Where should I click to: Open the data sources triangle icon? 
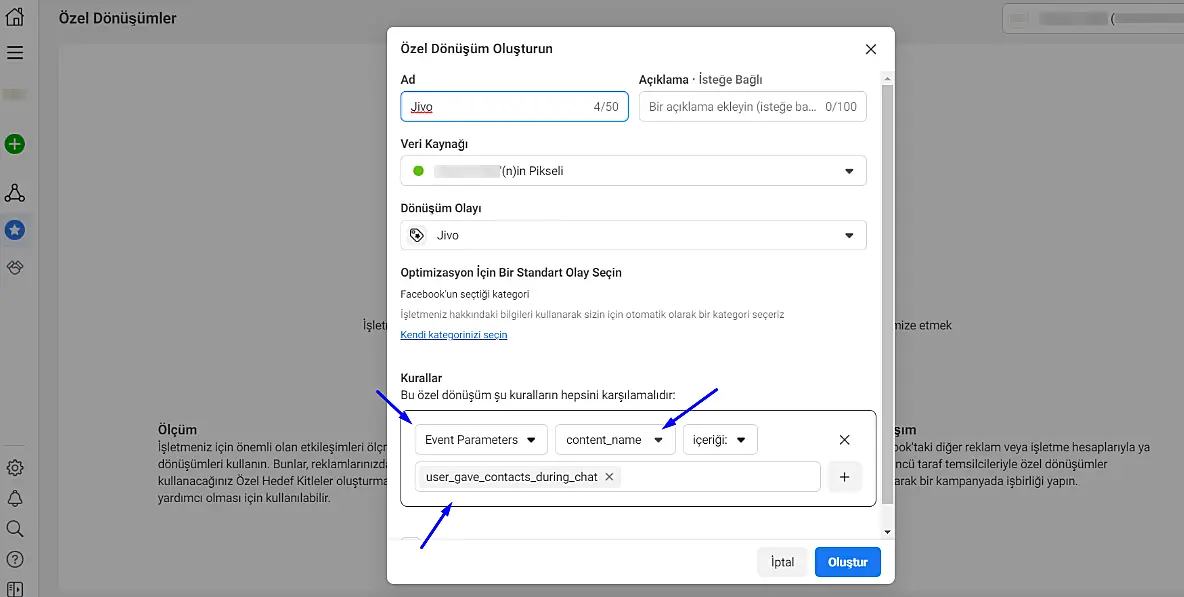coord(15,193)
